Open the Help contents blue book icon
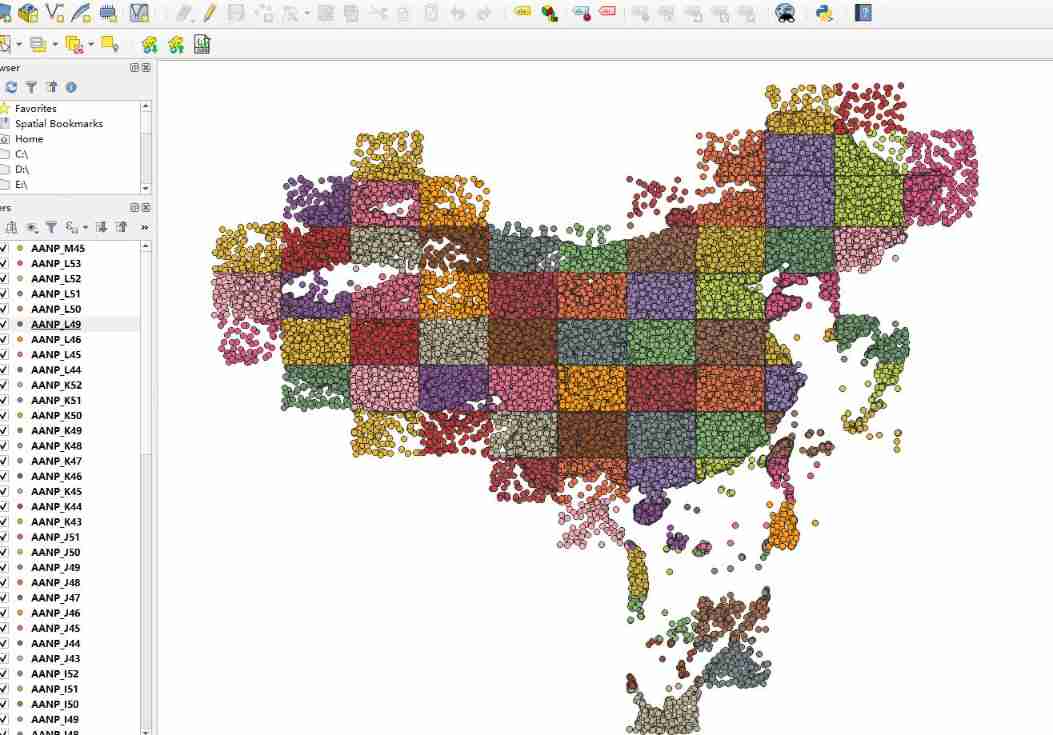Viewport: 1053px width, 735px height. point(863,13)
